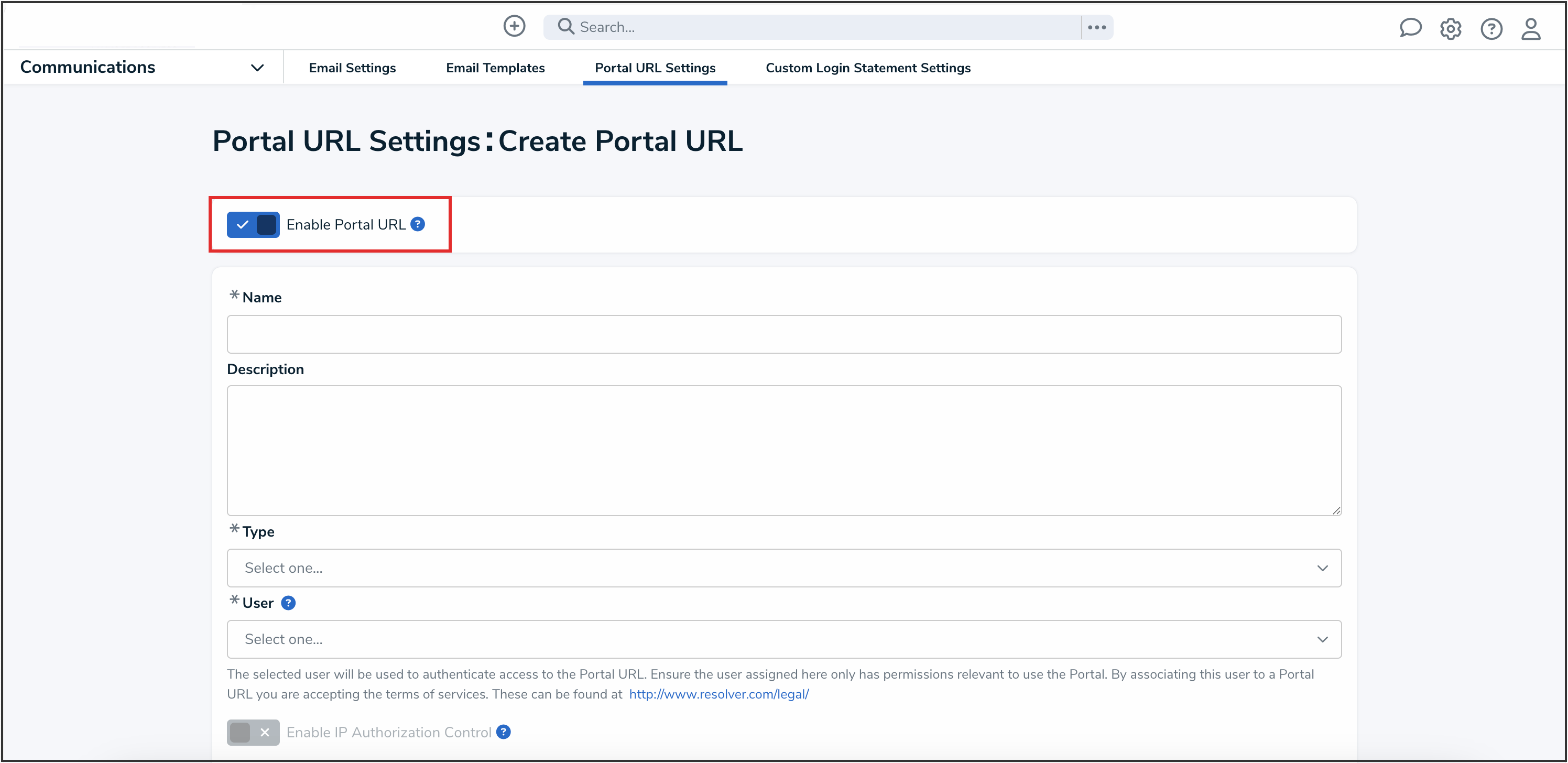Viewport: 1568px width, 763px height.
Task: Enable IP Authorization Control
Action: 253,732
